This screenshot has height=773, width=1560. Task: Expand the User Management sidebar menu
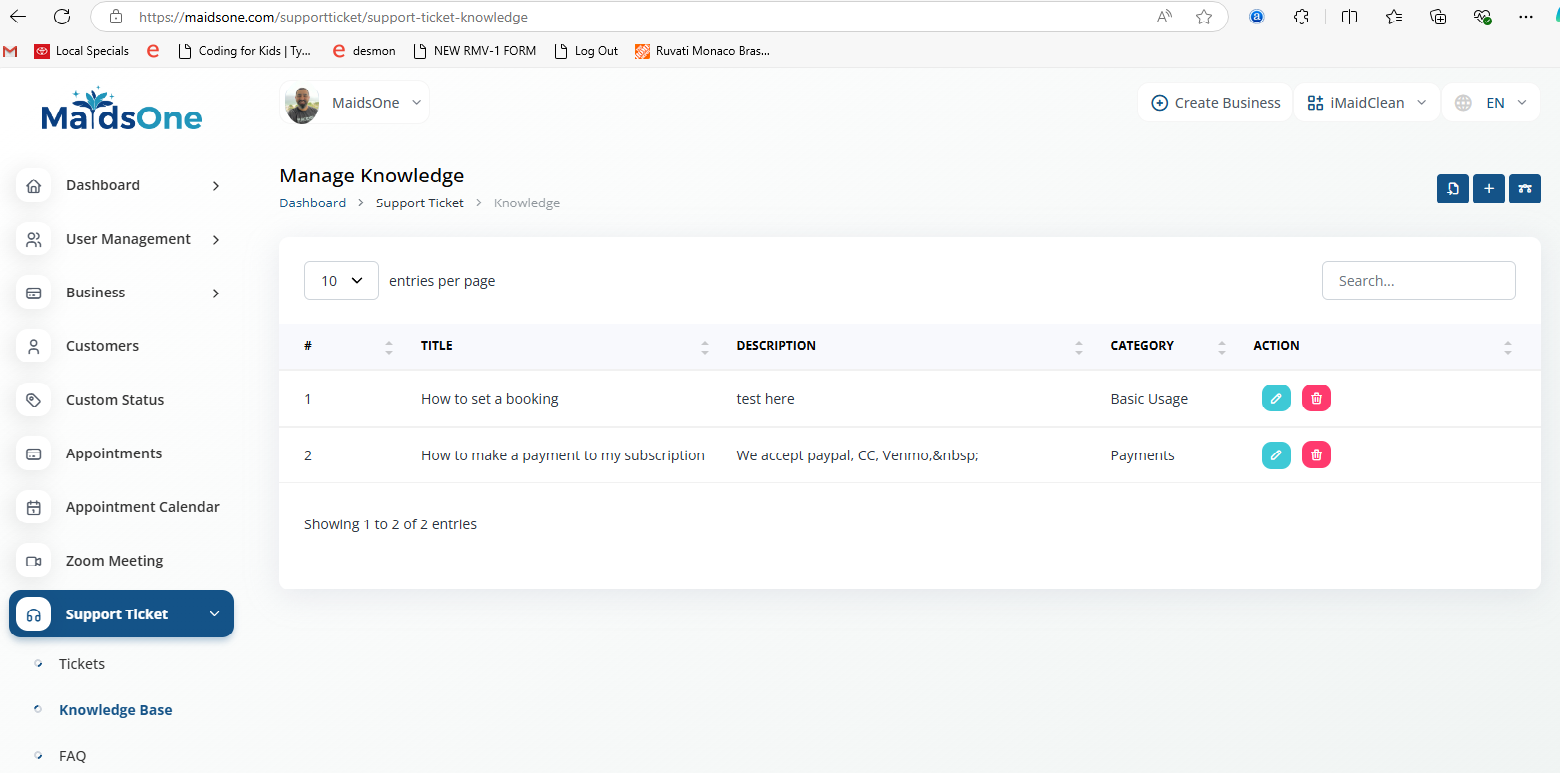pyautogui.click(x=128, y=239)
